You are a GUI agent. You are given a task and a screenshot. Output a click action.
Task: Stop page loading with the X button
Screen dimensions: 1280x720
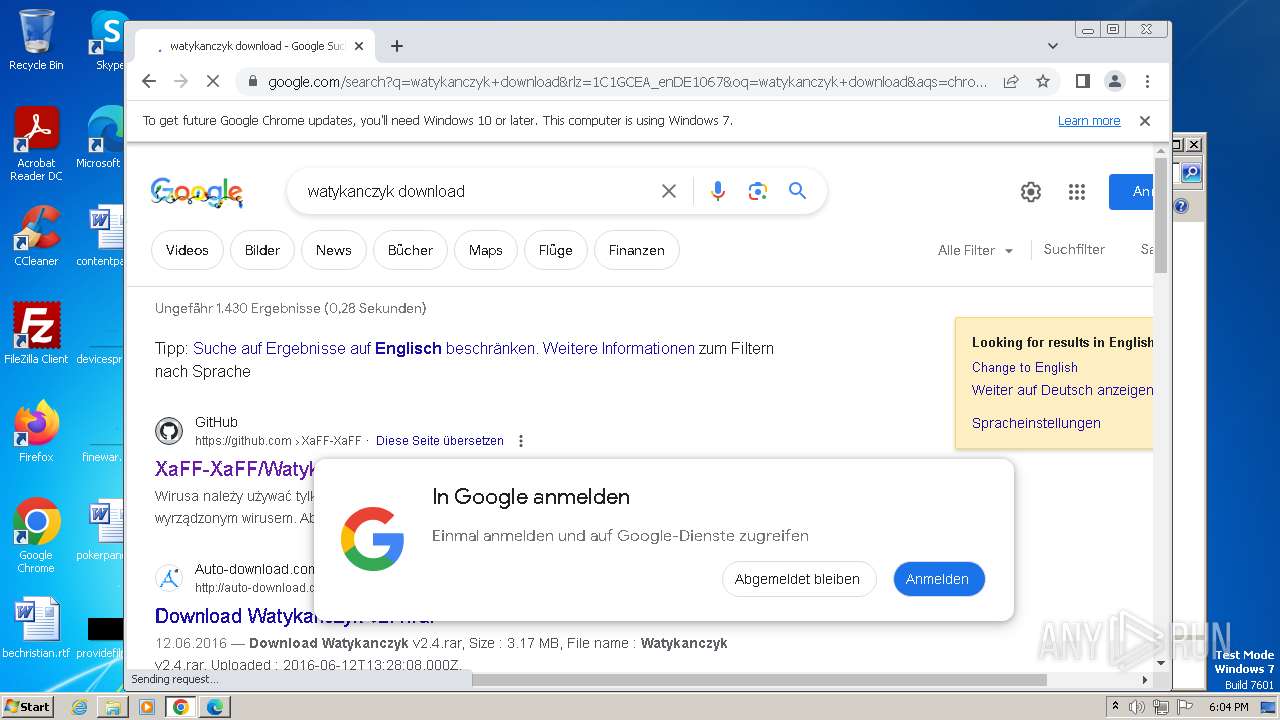212,81
